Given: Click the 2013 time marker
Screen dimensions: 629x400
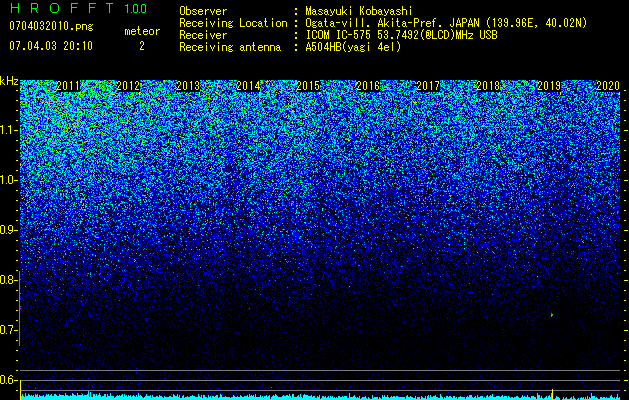Looking at the screenshot, I should pos(188,86).
